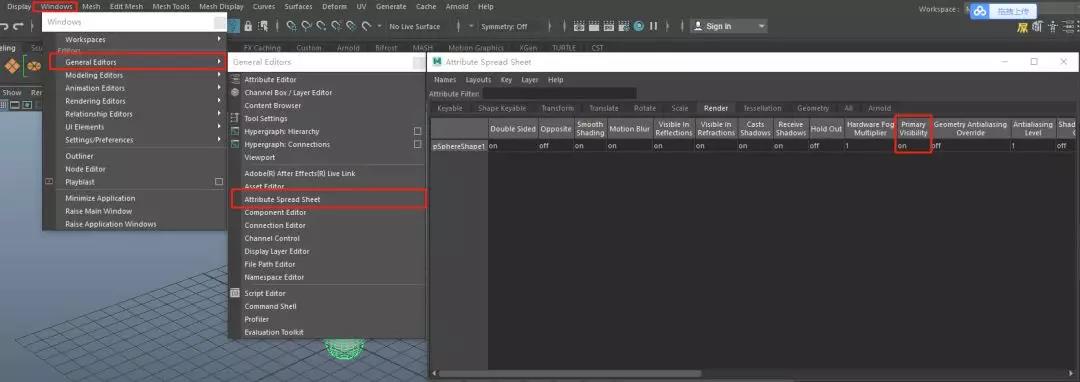
Task: Open Hypergraph: Connections option box
Action: pos(417,145)
